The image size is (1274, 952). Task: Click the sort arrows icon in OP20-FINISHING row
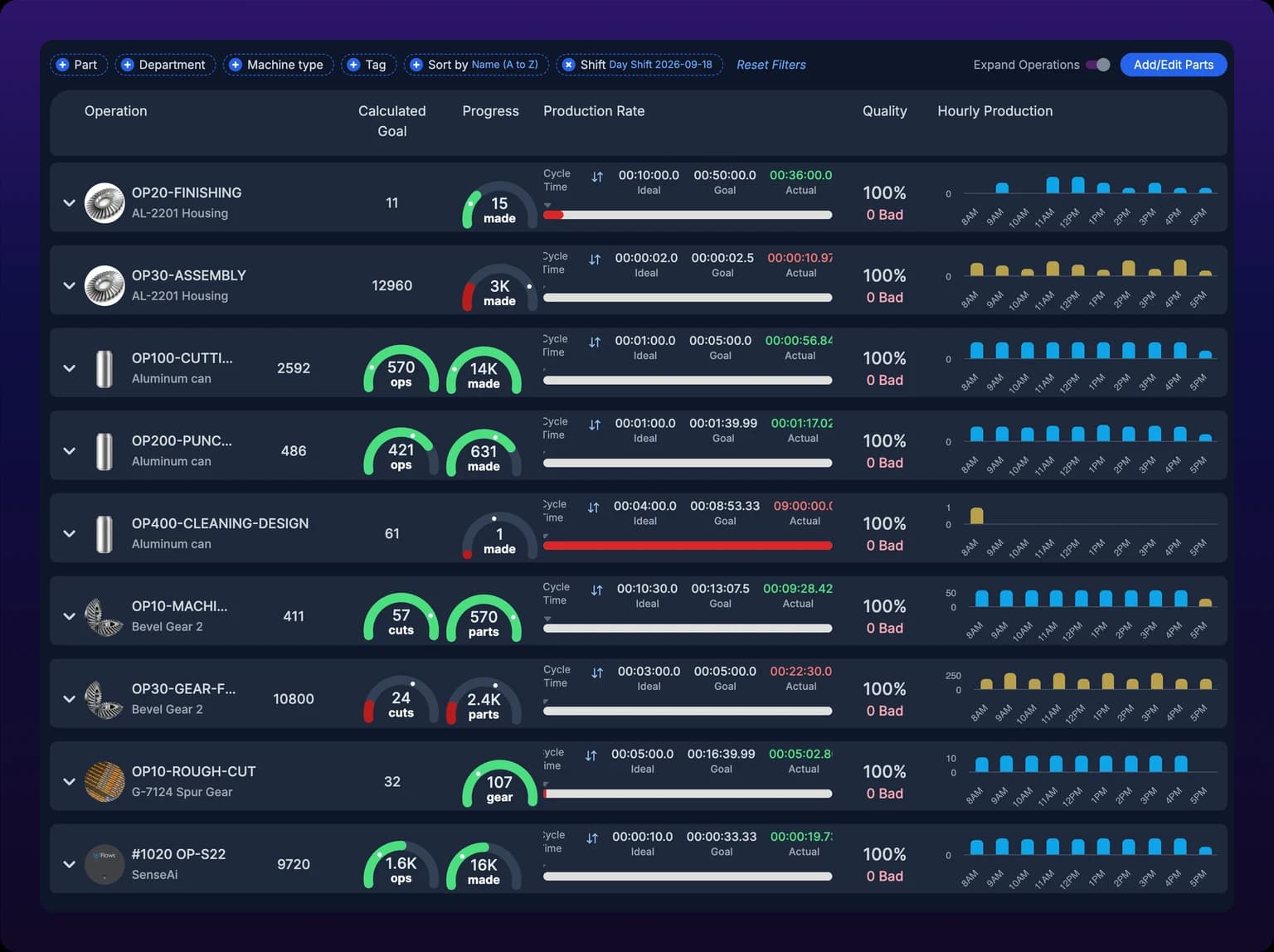coord(597,177)
